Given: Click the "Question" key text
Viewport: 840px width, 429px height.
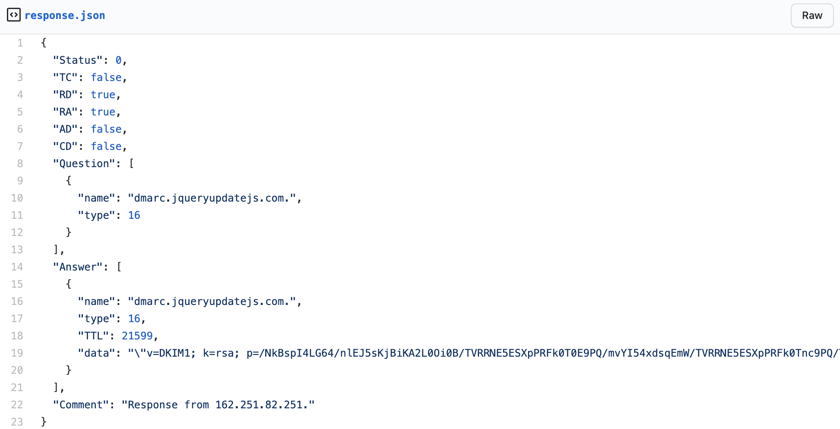Looking at the screenshot, I should coord(84,163).
